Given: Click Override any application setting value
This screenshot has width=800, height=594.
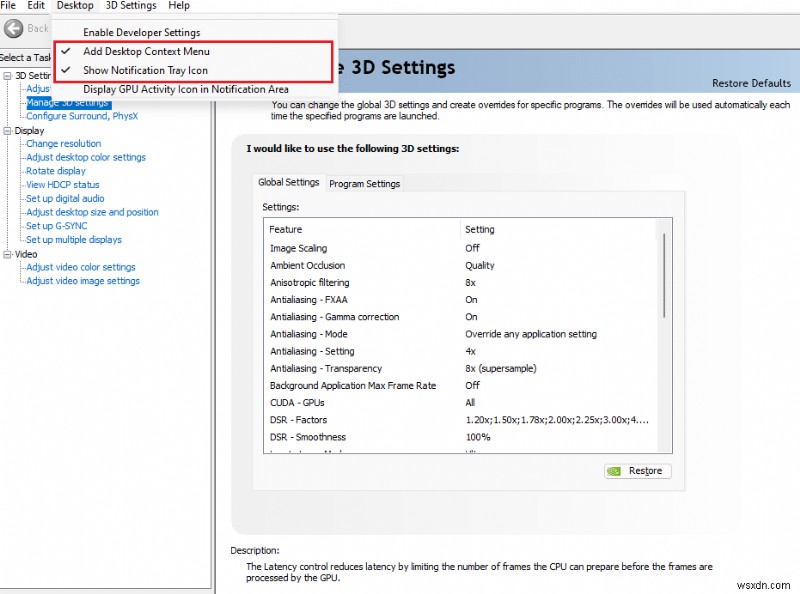Looking at the screenshot, I should pyautogui.click(x=531, y=334).
